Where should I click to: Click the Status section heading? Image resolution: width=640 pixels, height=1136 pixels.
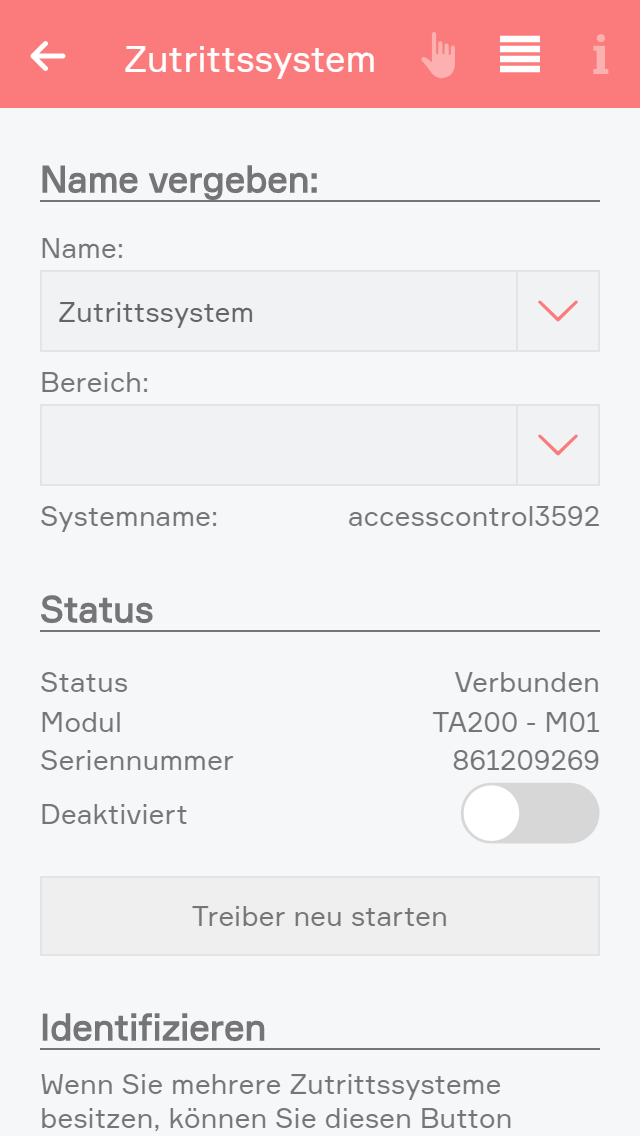pyautogui.click(x=97, y=609)
